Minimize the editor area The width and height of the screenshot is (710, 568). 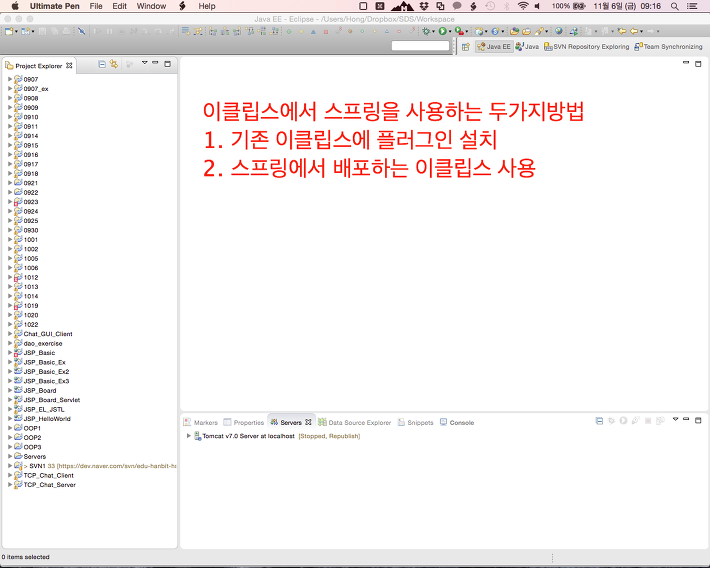(686, 63)
